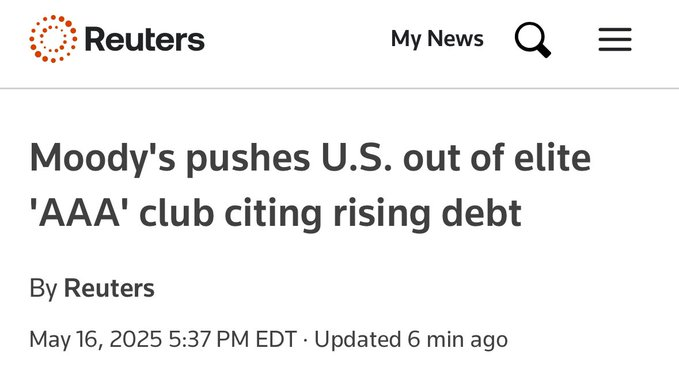Click the word 'pushes' in the headline
This screenshot has height=382, width=679.
(248, 158)
